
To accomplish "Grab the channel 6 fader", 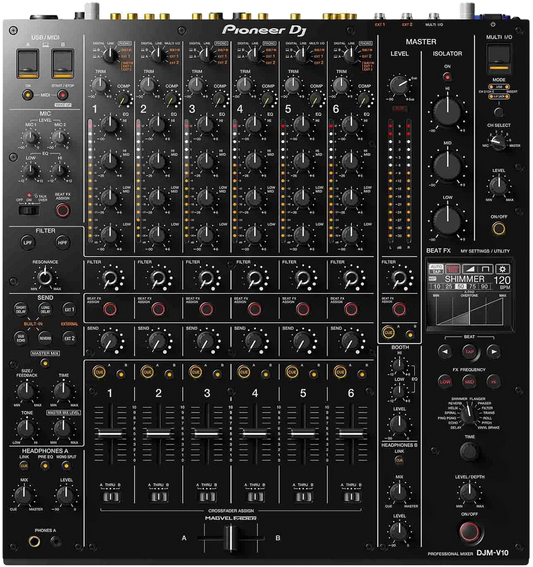I will pyautogui.click(x=351, y=434).
